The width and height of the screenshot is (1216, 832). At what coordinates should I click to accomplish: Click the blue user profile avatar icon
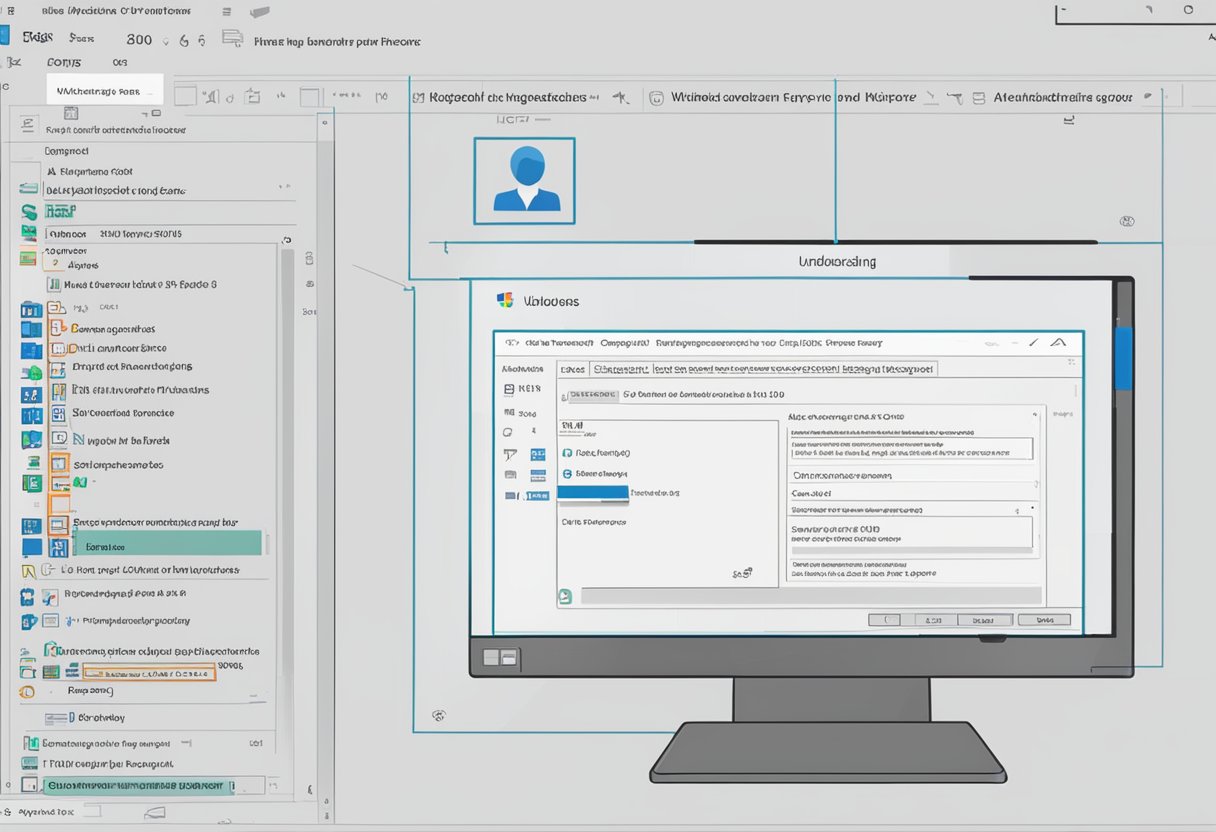[524, 180]
